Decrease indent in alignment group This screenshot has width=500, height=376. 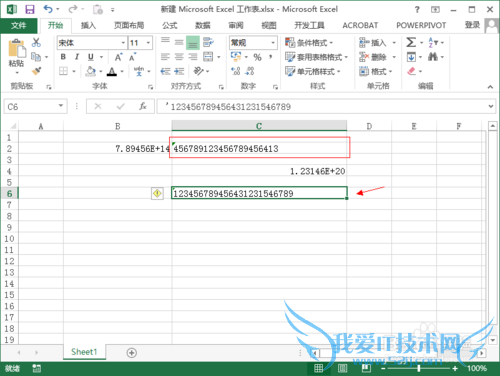pos(165,71)
